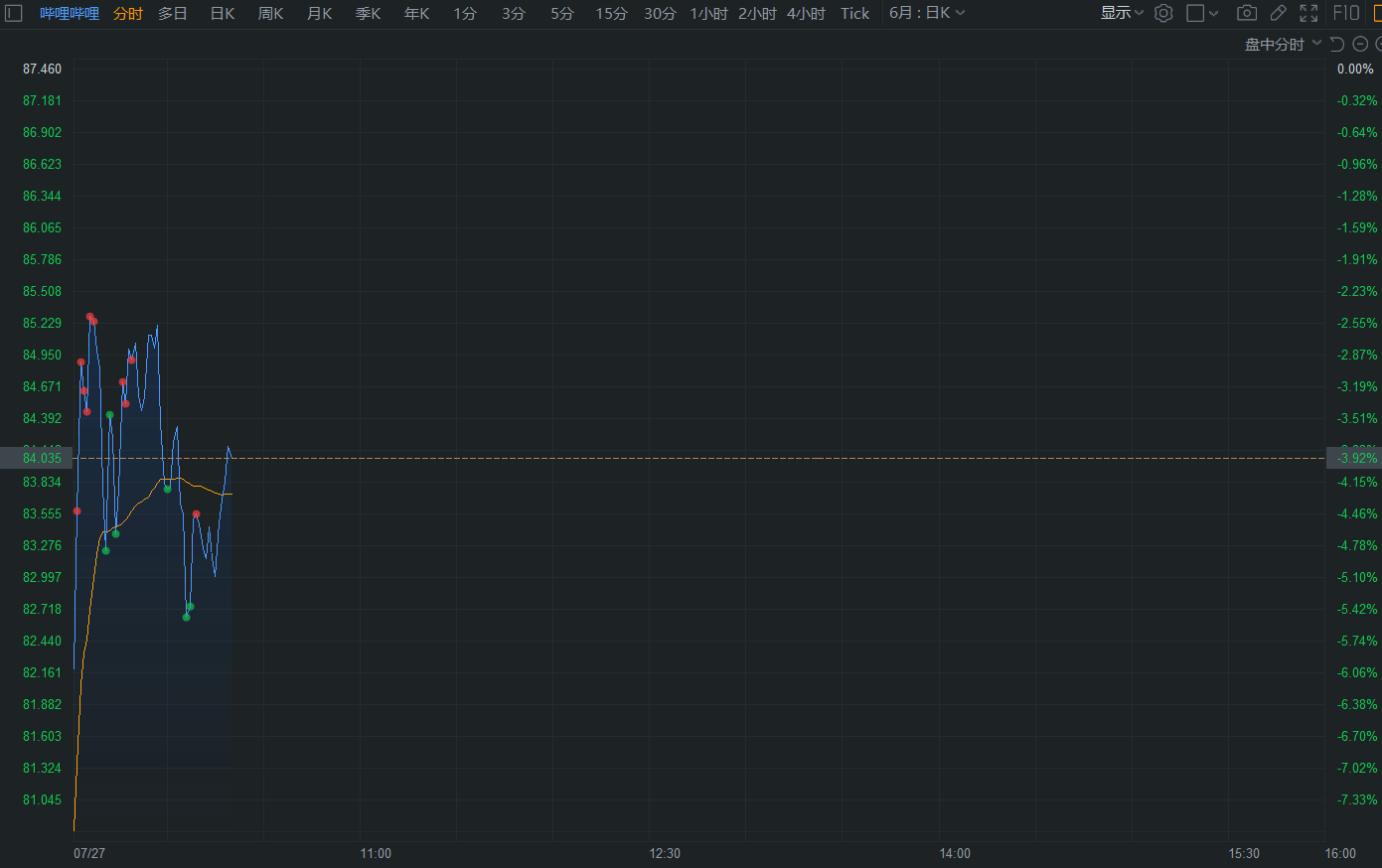Zoom out the chart with minus icon

point(1360,44)
